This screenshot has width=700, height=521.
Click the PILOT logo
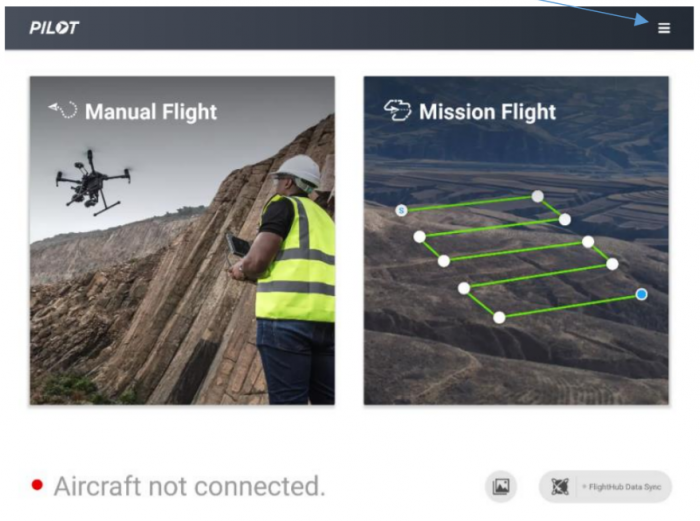pyautogui.click(x=54, y=28)
